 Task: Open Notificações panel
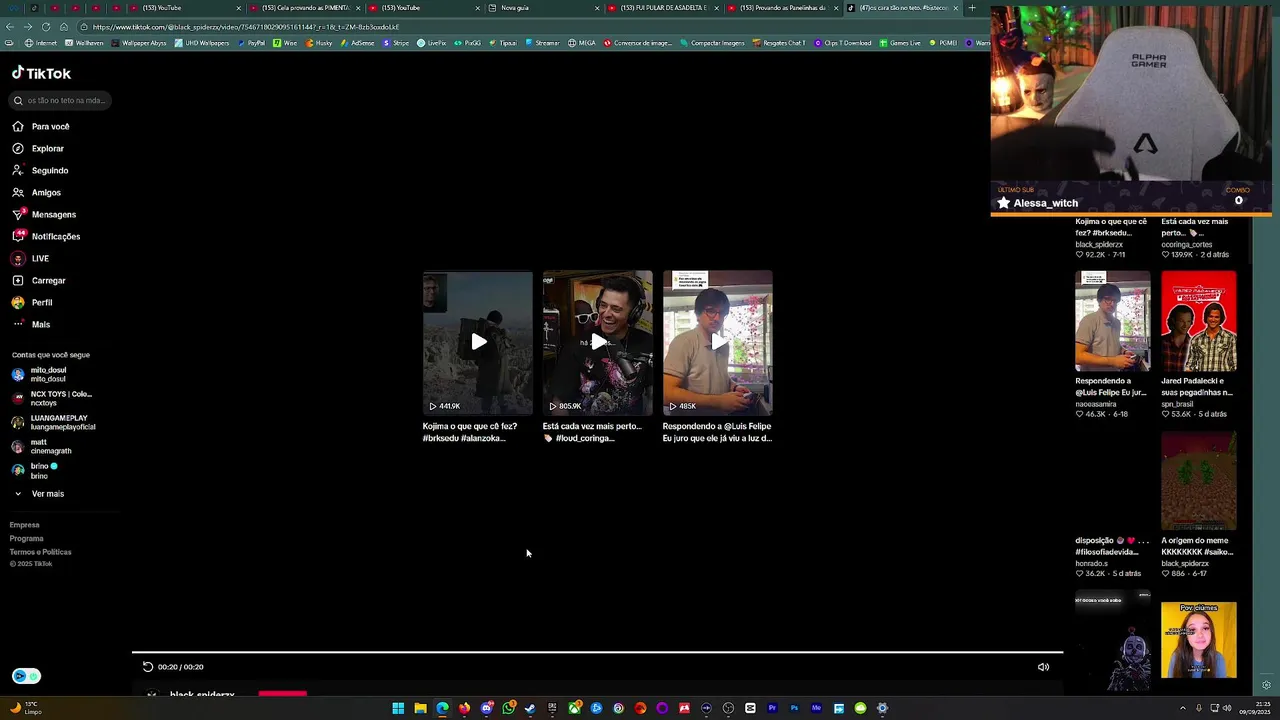[x=46, y=236]
